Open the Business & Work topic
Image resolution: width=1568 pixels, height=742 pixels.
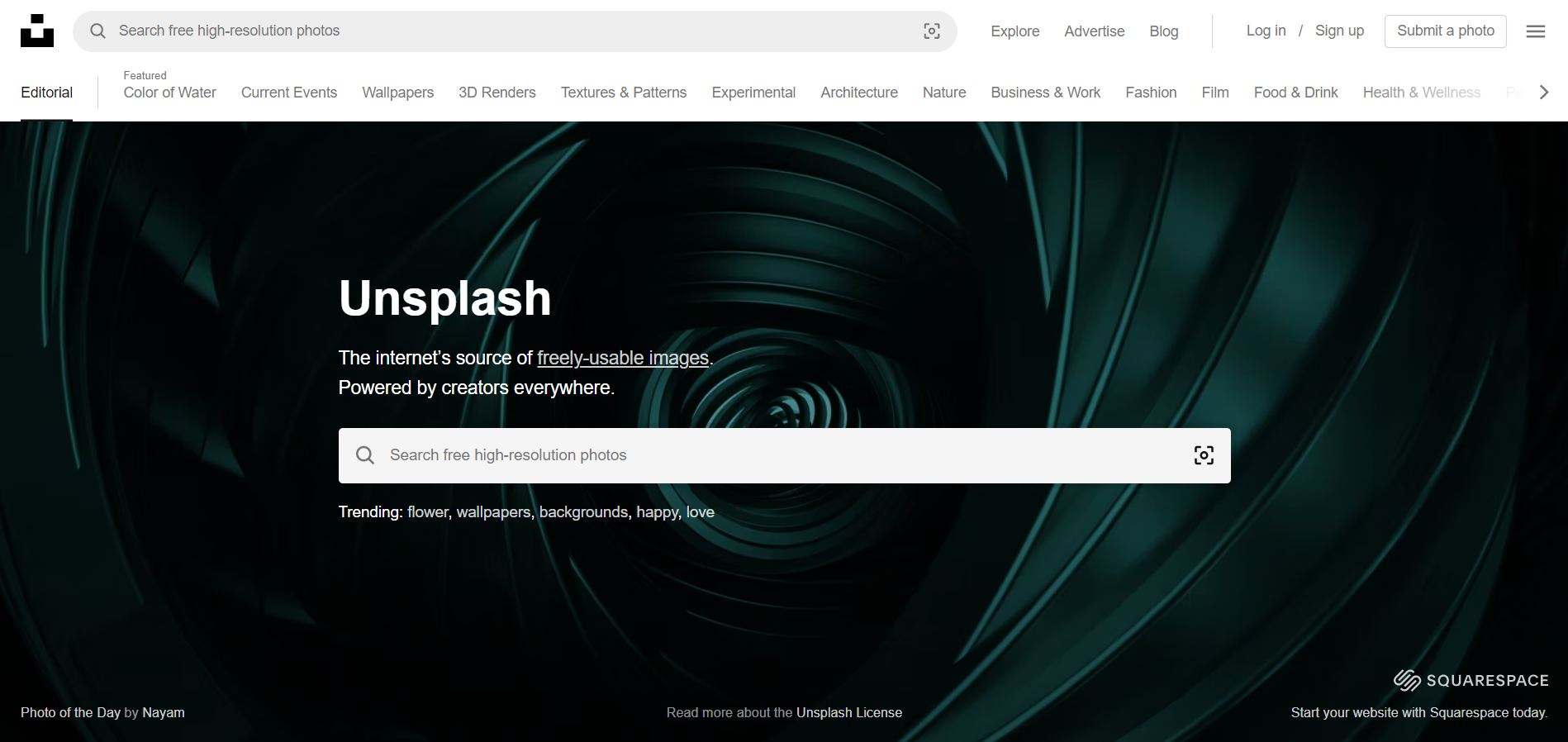point(1045,93)
